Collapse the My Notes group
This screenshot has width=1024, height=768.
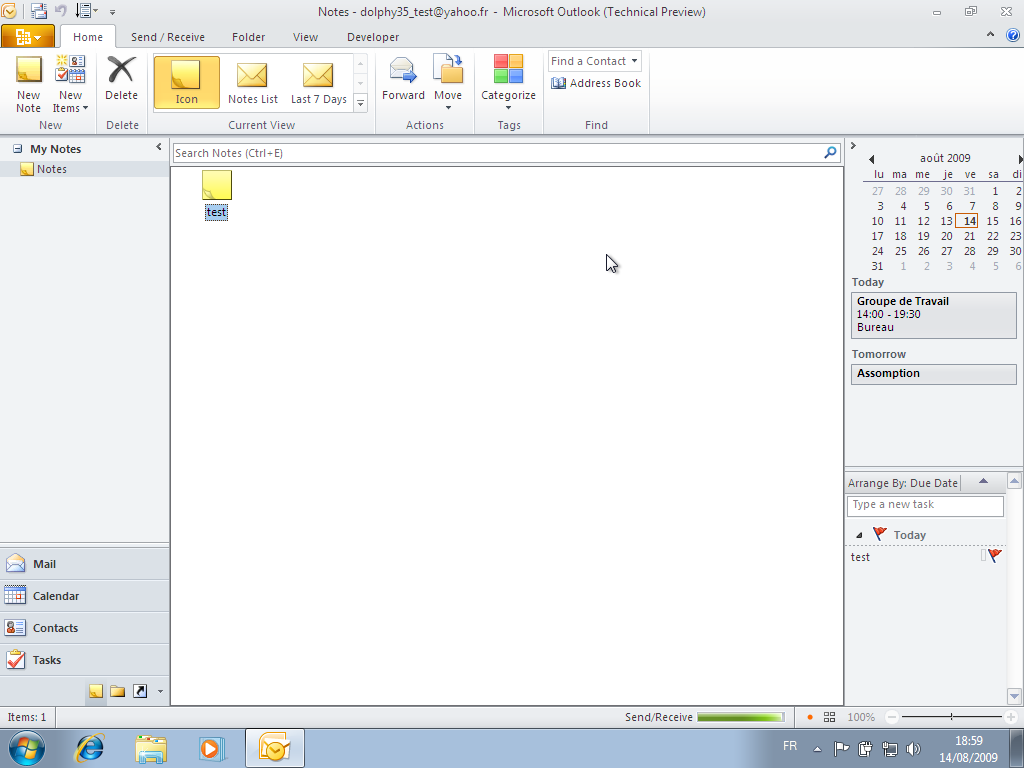(x=18, y=149)
